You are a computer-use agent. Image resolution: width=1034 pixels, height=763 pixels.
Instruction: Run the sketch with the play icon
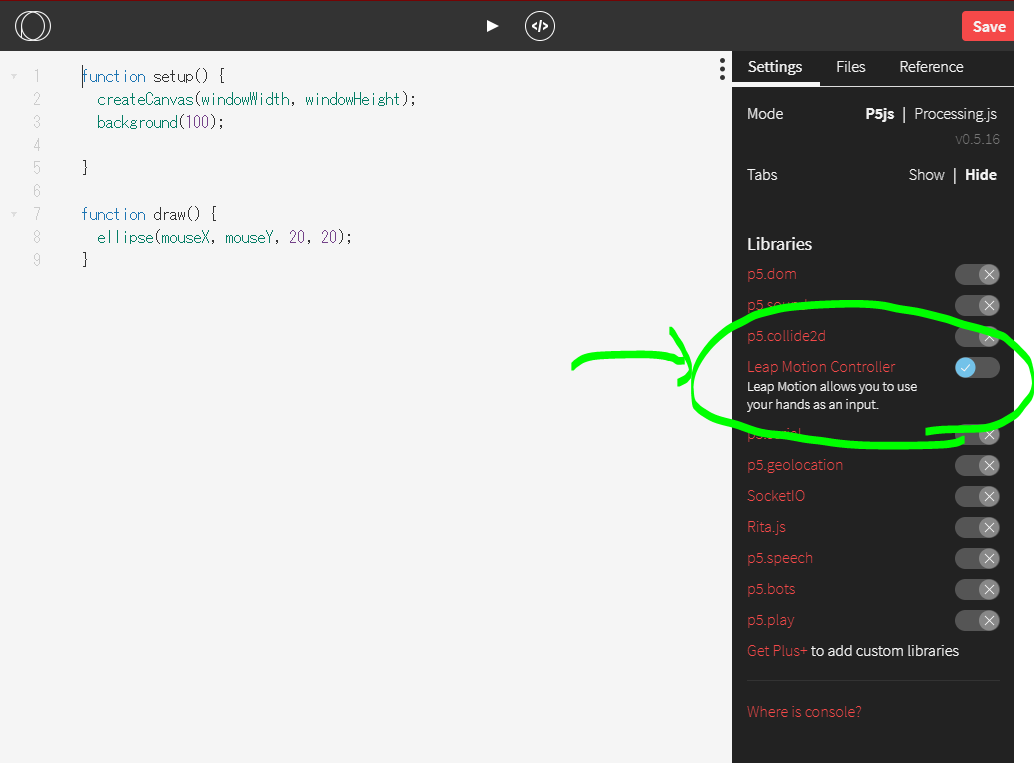(x=491, y=26)
